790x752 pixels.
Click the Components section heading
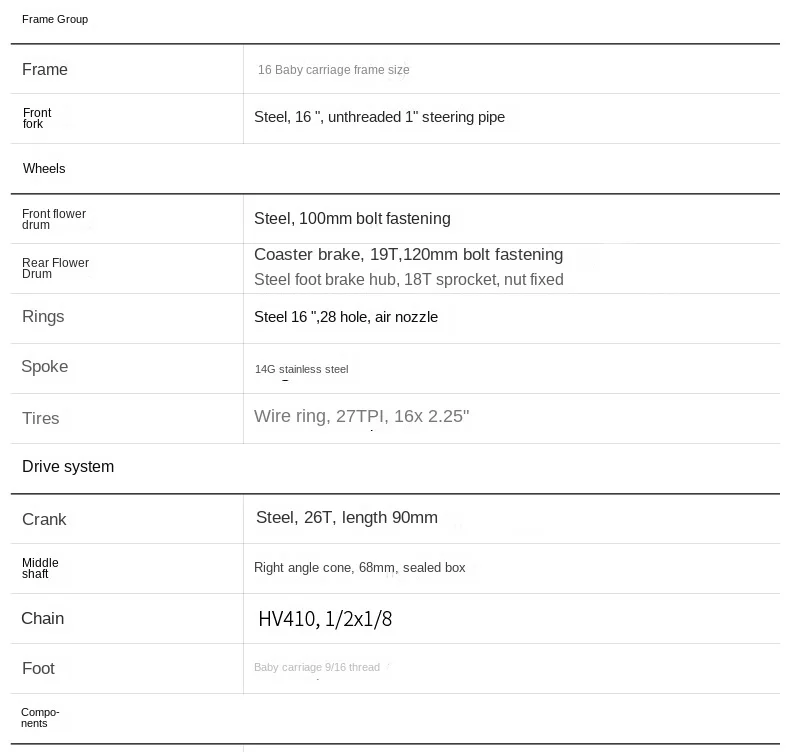click(40, 718)
